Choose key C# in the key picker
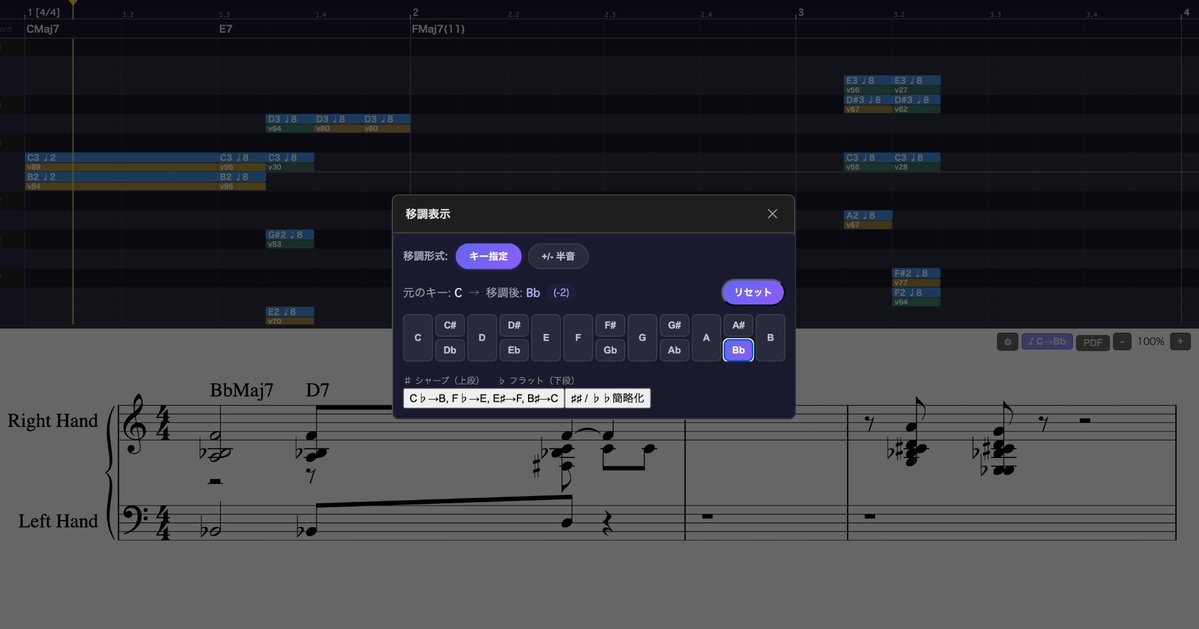The image size is (1199, 629). tap(450, 325)
